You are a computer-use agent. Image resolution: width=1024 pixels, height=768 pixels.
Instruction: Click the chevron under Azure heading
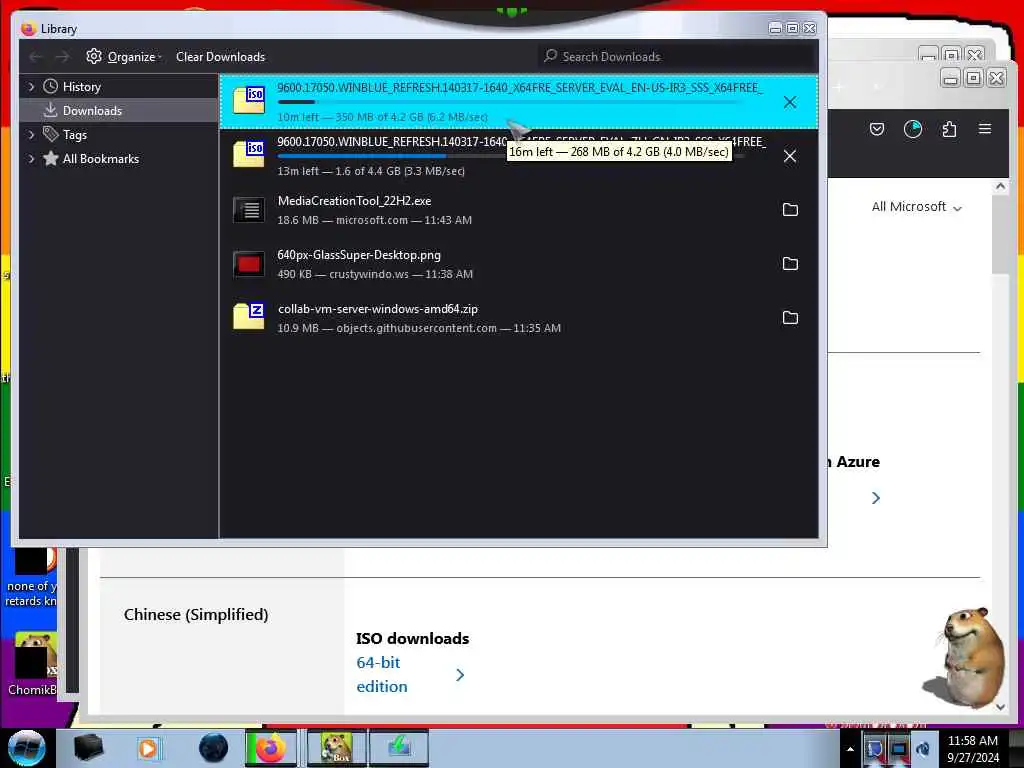coord(876,498)
